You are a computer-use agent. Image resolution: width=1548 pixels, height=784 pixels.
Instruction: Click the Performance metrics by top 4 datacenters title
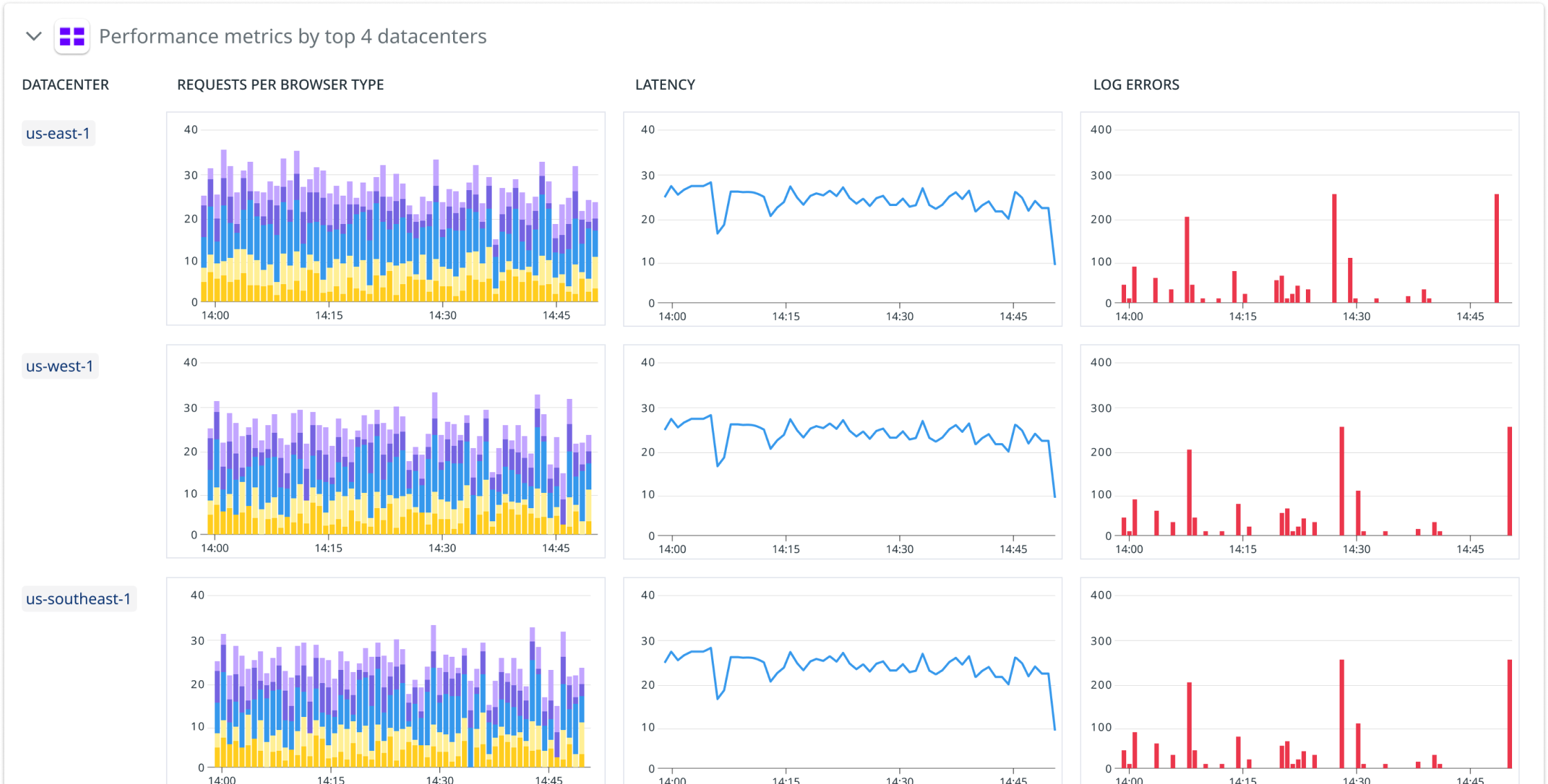click(293, 36)
